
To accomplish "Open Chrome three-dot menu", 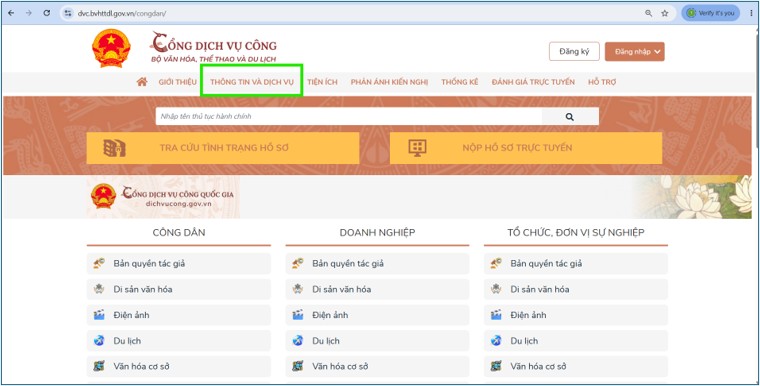I will 751,13.
